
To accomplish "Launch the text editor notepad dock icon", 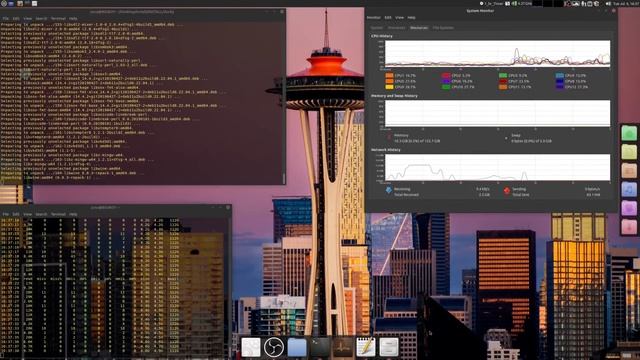I will click(x=366, y=347).
